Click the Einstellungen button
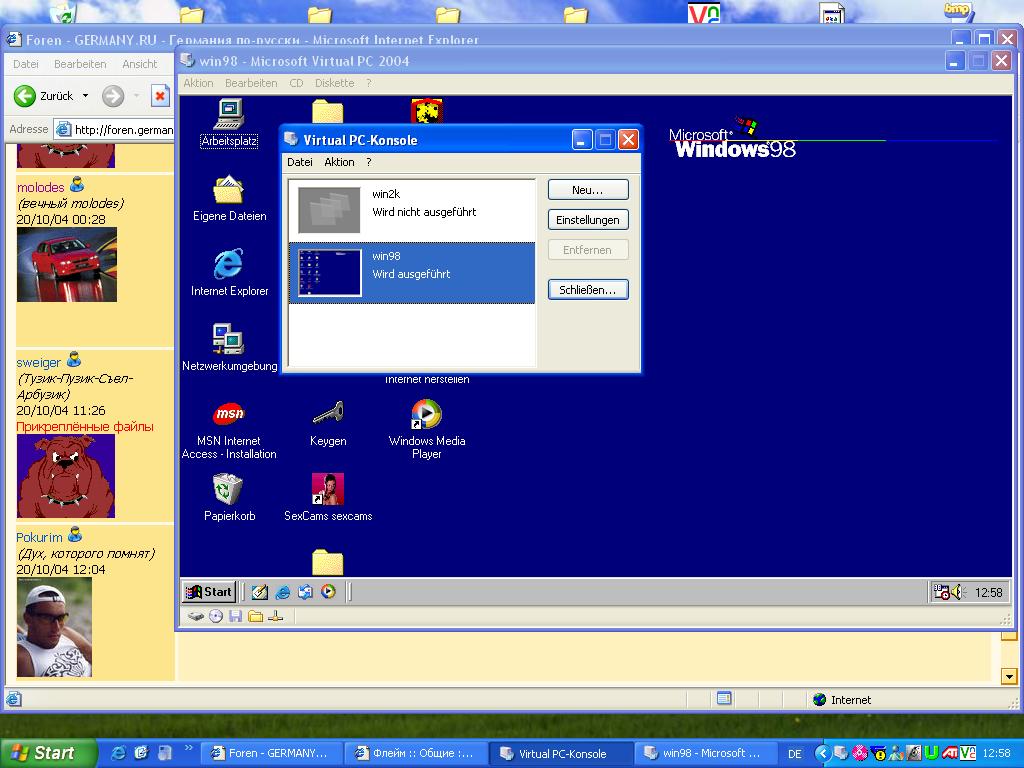1024x768 pixels. point(588,220)
